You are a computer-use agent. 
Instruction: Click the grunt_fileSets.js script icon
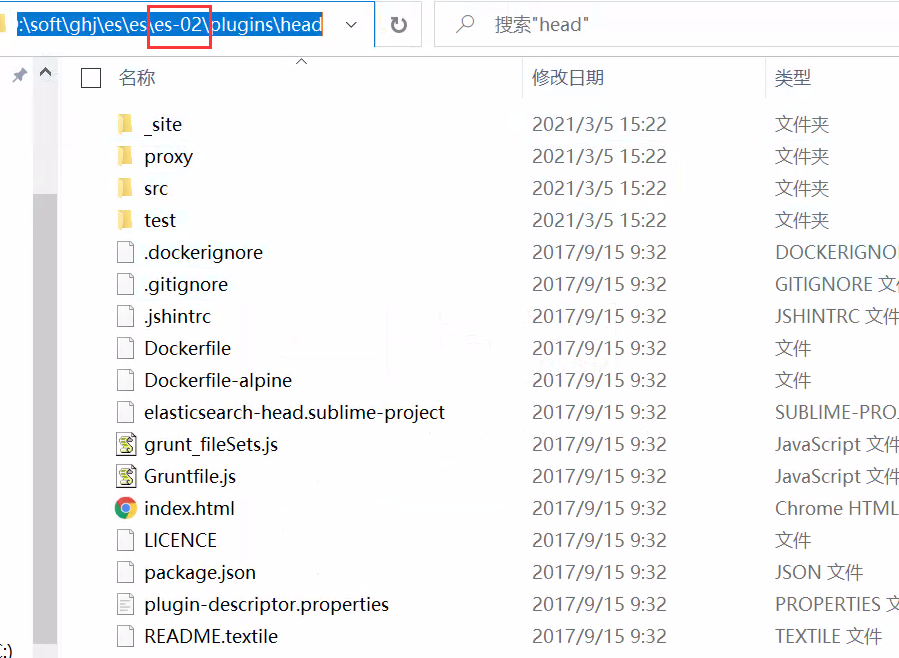(x=126, y=445)
